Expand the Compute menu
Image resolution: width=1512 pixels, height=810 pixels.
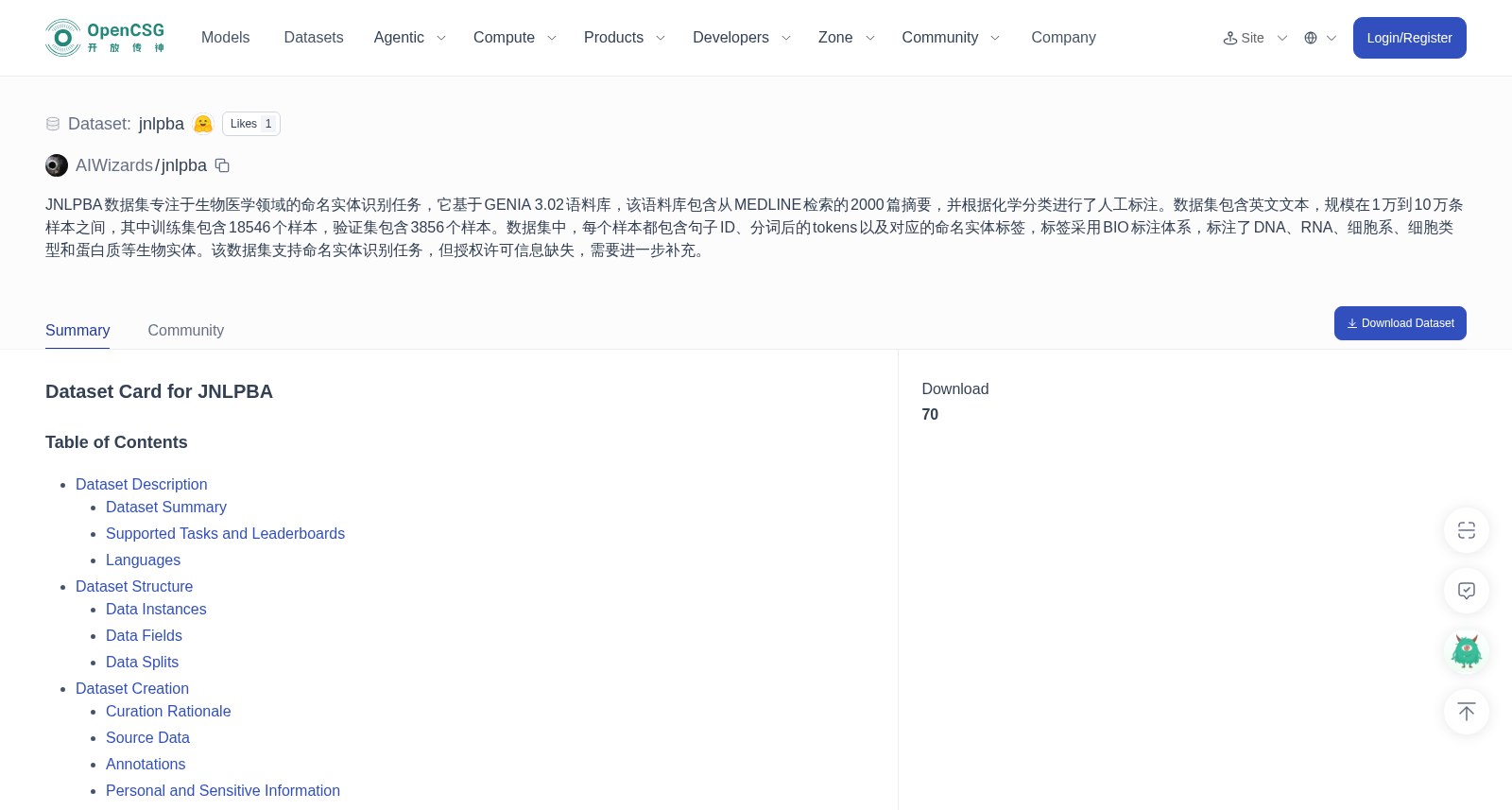click(515, 38)
